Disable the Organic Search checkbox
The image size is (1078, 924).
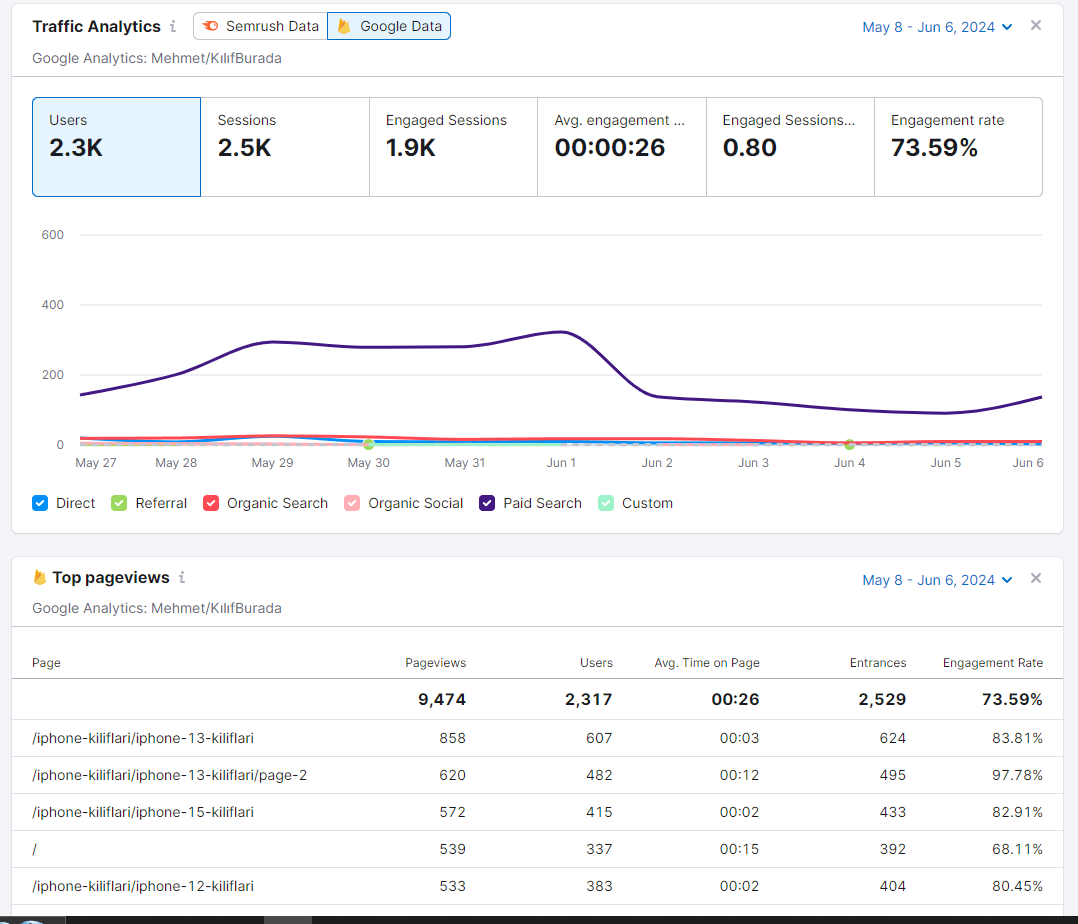211,503
